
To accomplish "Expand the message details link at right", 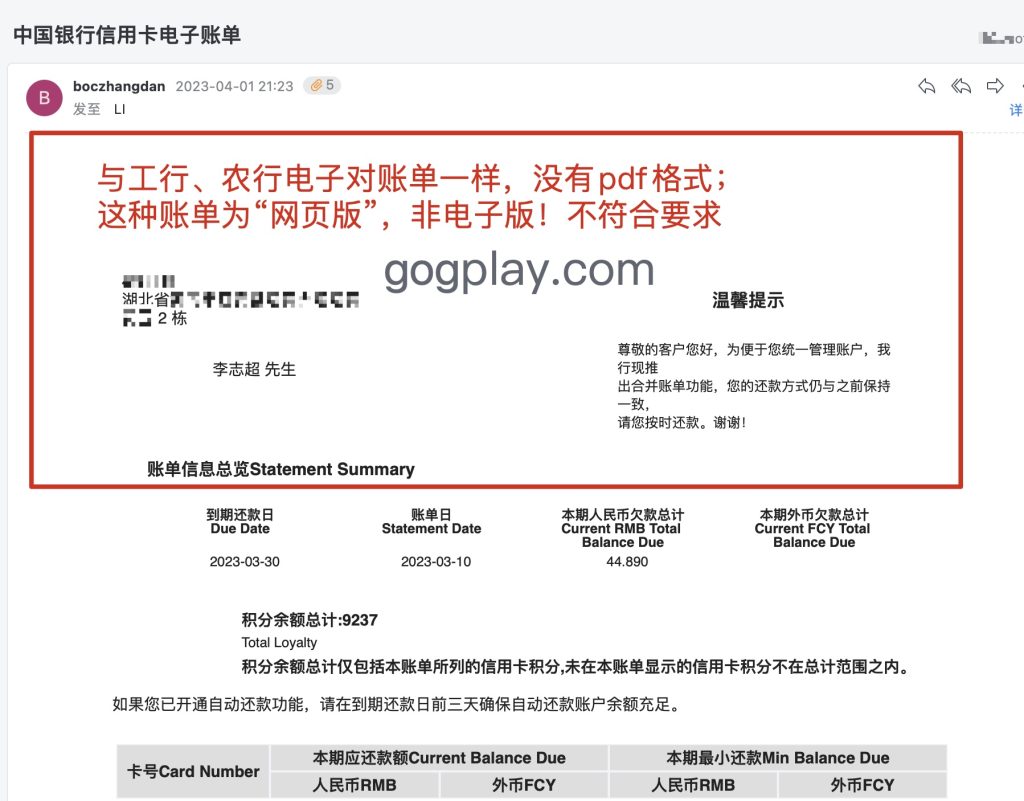I will [1016, 110].
